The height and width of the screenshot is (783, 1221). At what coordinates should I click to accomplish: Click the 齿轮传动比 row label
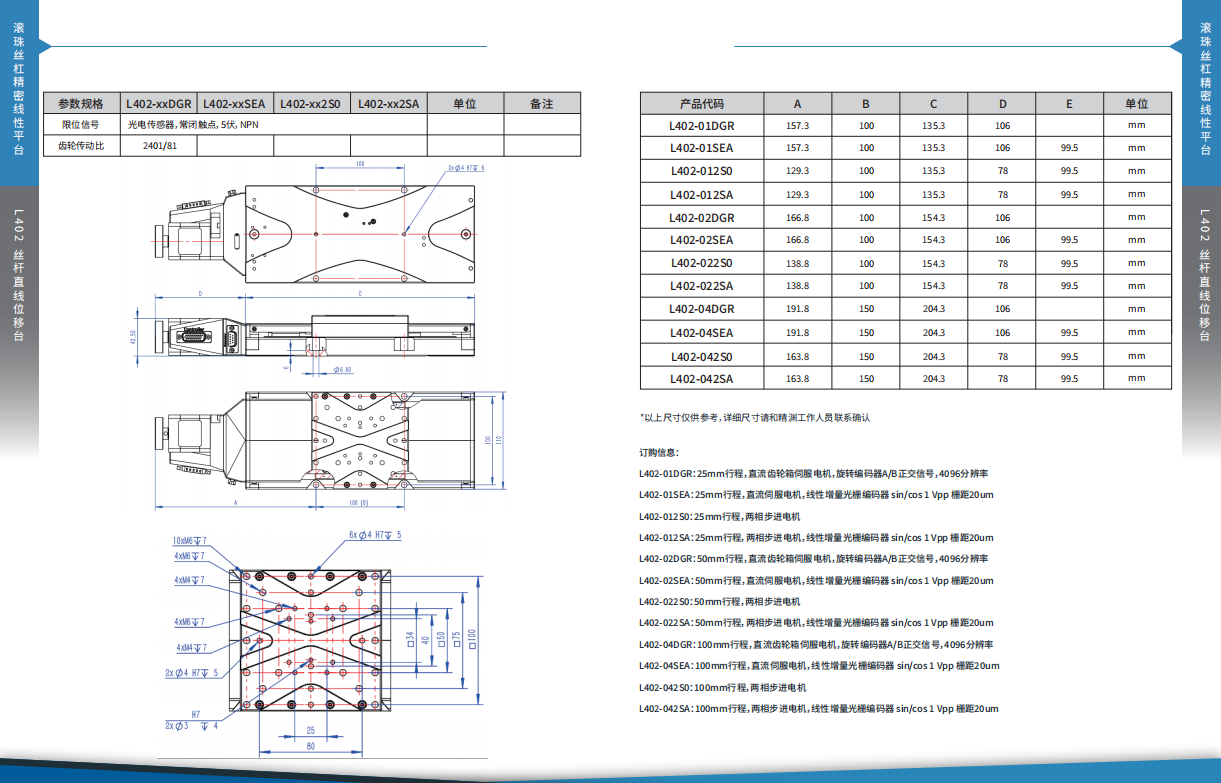(x=81, y=146)
